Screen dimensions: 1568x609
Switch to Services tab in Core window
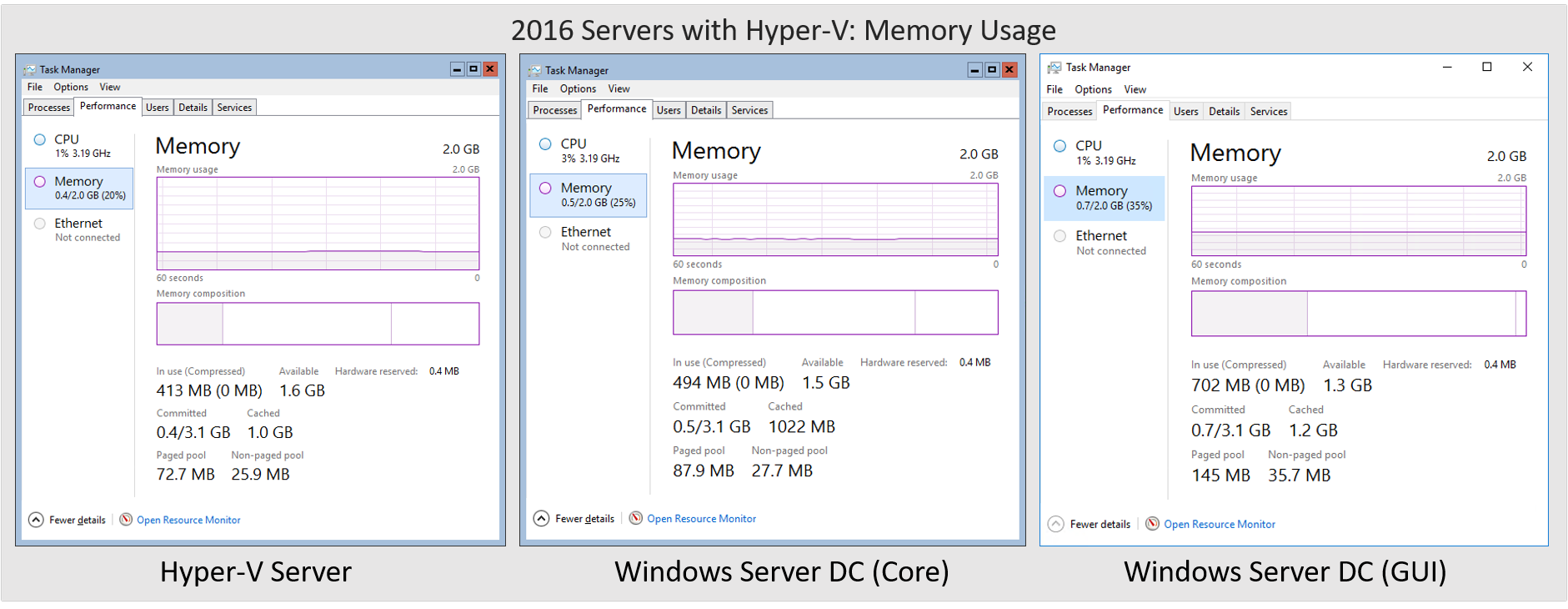pyautogui.click(x=749, y=110)
